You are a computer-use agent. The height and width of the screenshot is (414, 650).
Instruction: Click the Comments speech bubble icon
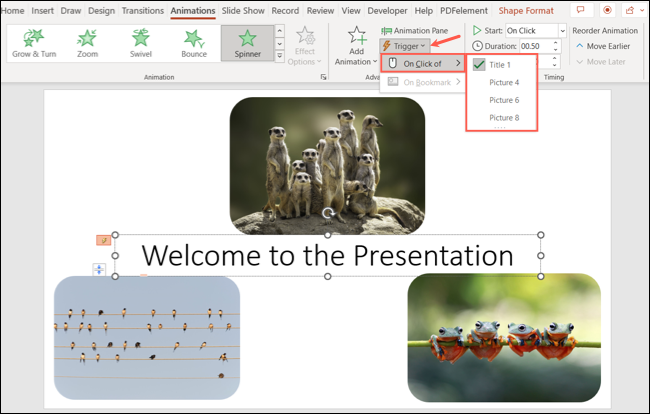pos(582,10)
